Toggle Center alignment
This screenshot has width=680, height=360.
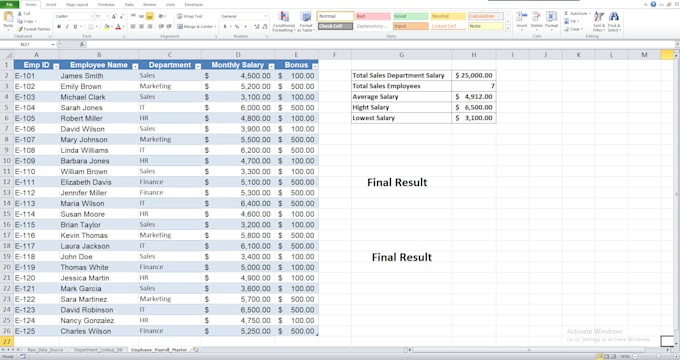click(141, 27)
